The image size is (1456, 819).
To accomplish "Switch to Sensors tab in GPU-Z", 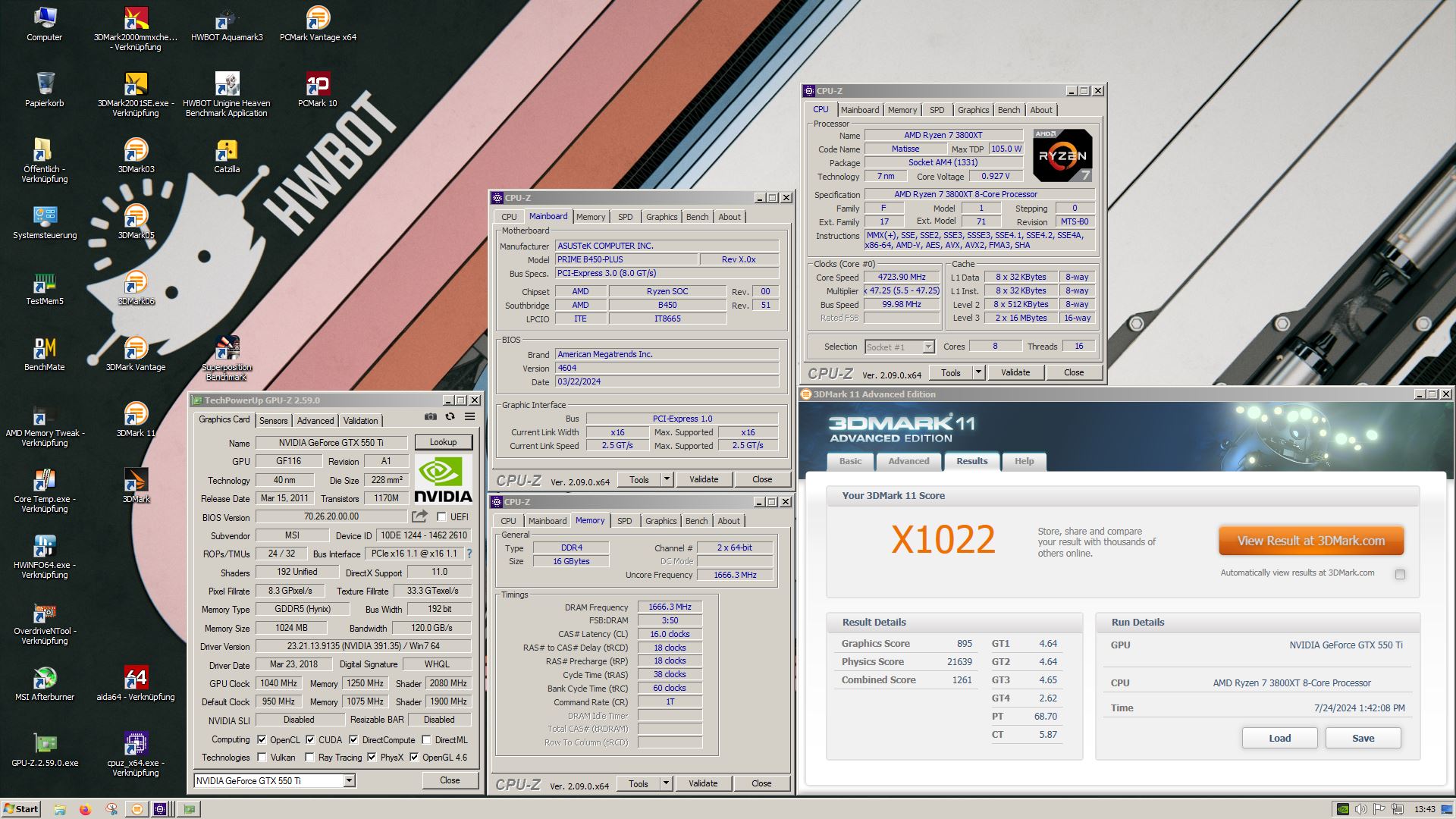I will [x=273, y=420].
